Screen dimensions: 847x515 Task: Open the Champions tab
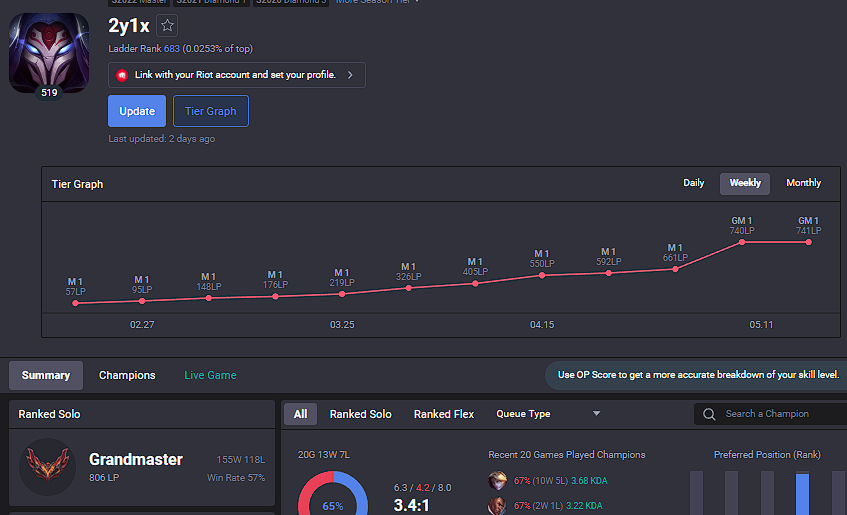click(127, 375)
